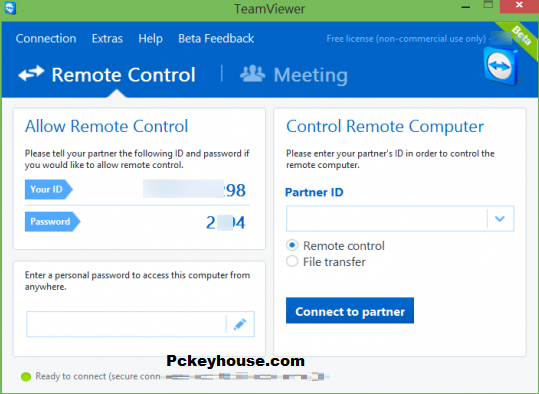This screenshot has height=394, width=539.
Task: Switch to the Remote Control tab
Action: pyautogui.click(x=107, y=75)
